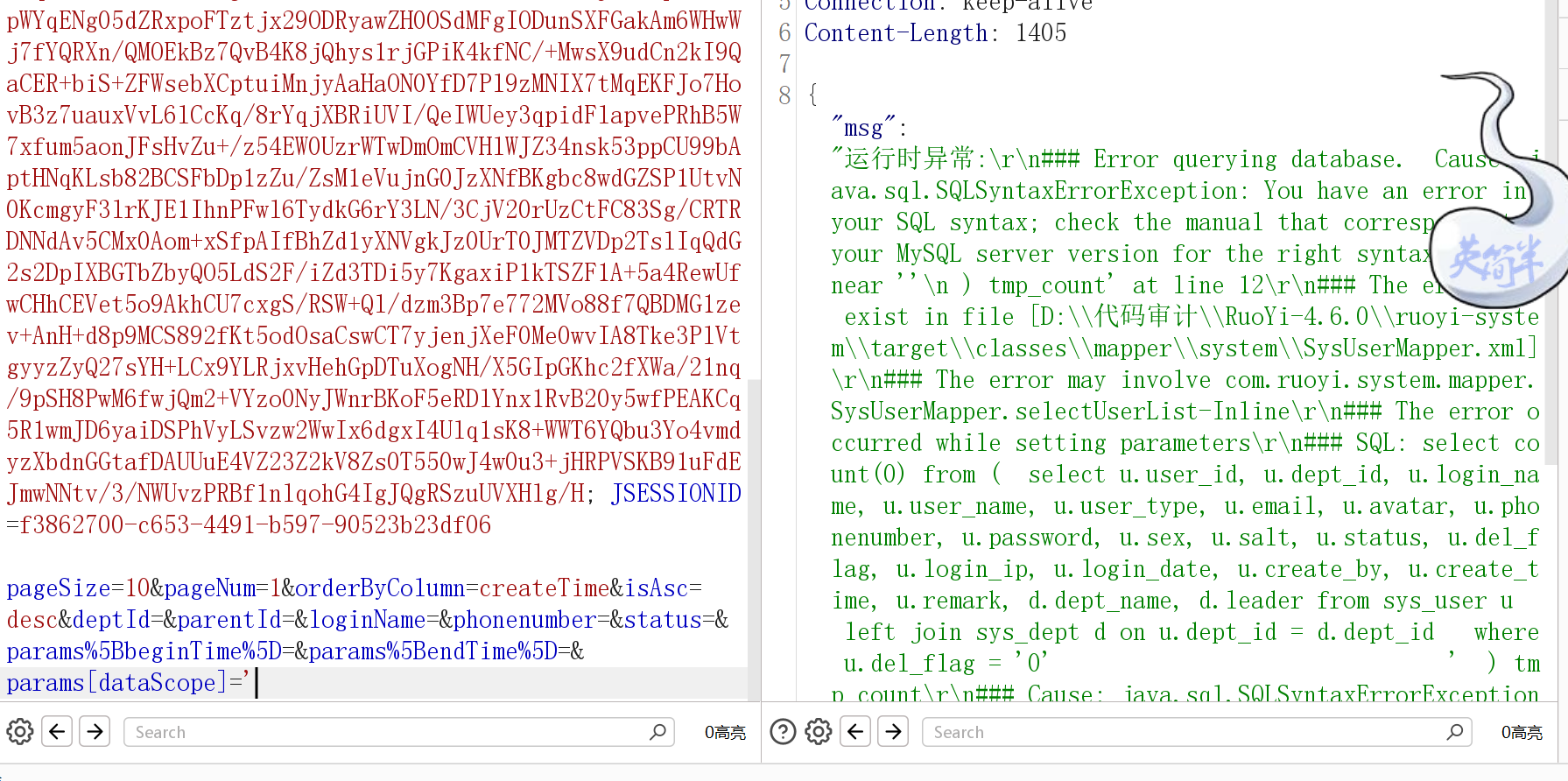Open the response pane help icon

coord(783,731)
